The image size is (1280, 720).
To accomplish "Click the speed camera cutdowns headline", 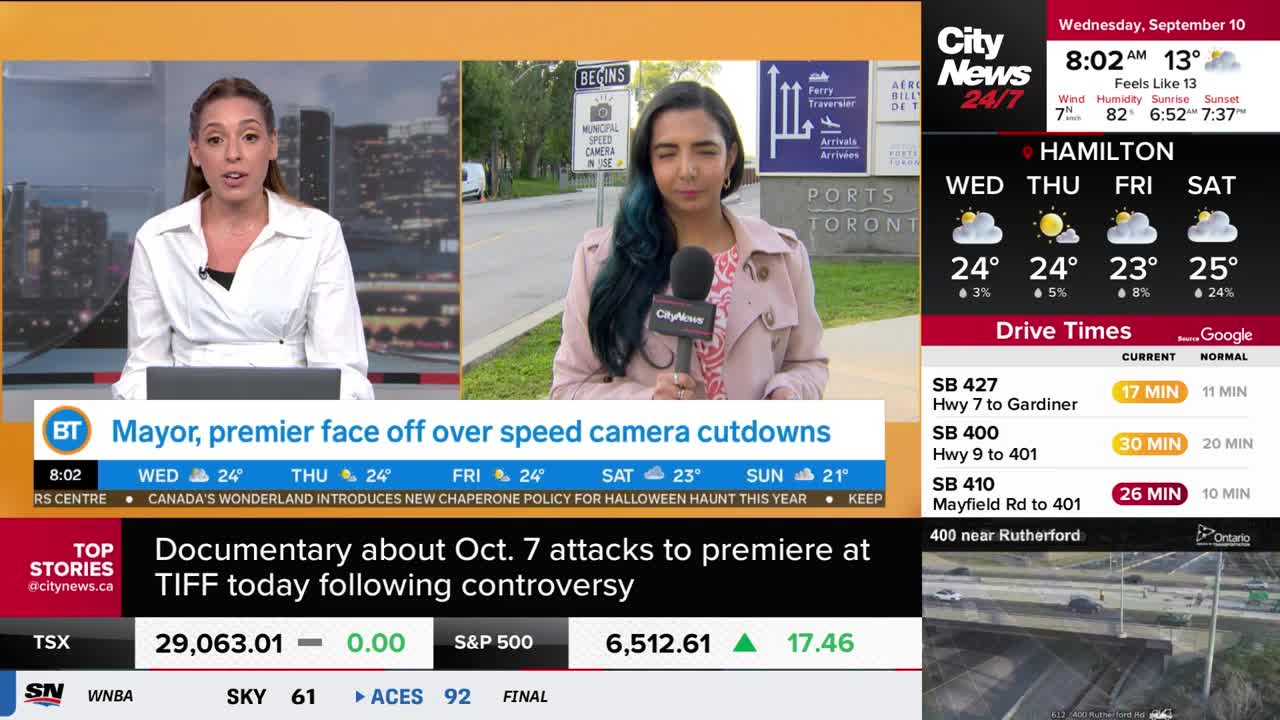I will pyautogui.click(x=471, y=432).
